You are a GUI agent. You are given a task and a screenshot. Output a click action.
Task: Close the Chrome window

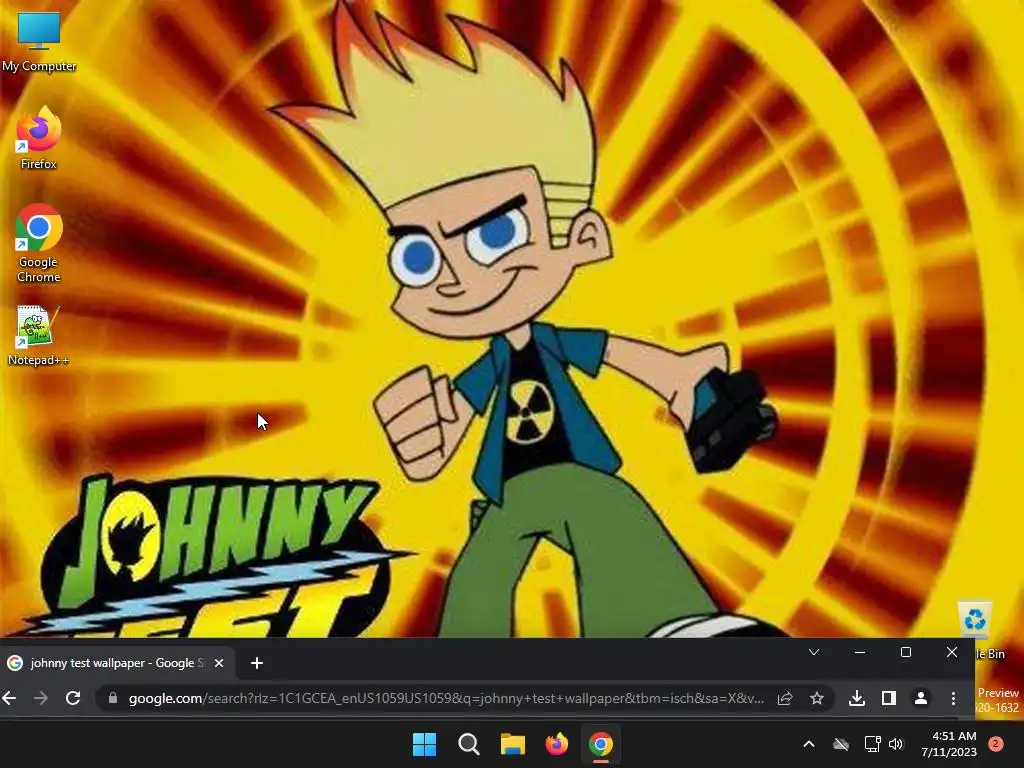(x=952, y=652)
